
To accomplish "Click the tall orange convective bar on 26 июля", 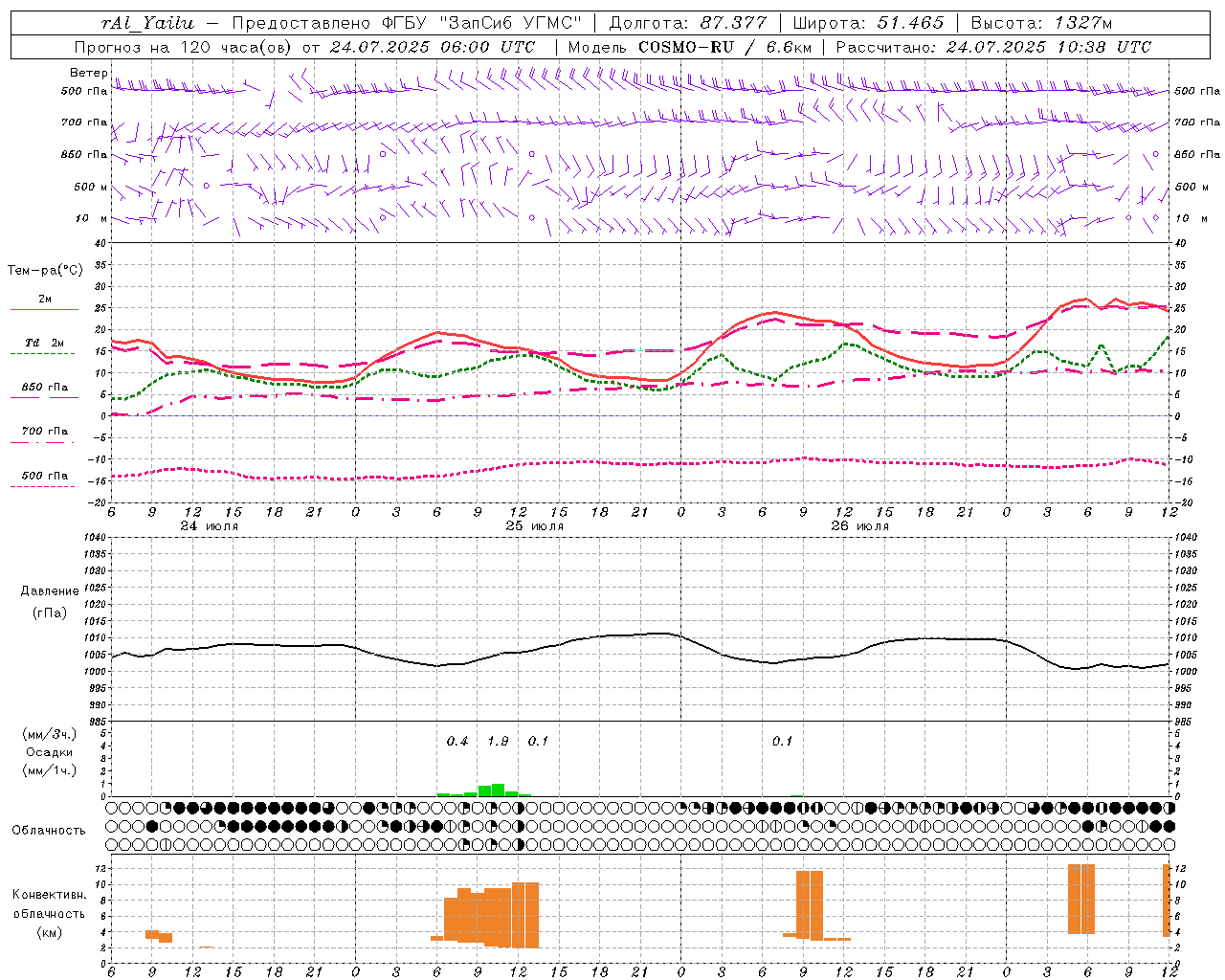I will (810, 905).
